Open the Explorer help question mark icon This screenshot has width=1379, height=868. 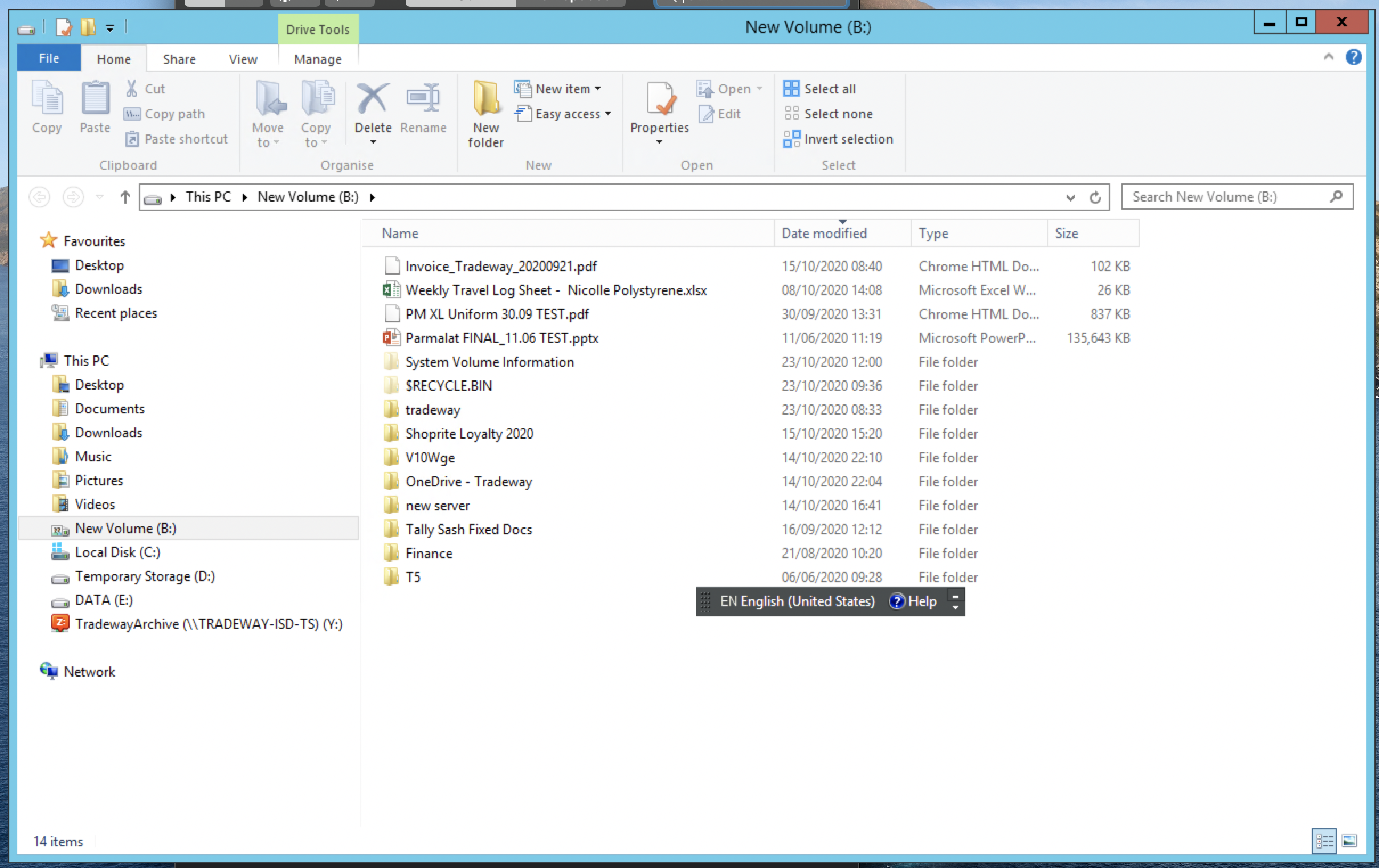tap(1353, 58)
